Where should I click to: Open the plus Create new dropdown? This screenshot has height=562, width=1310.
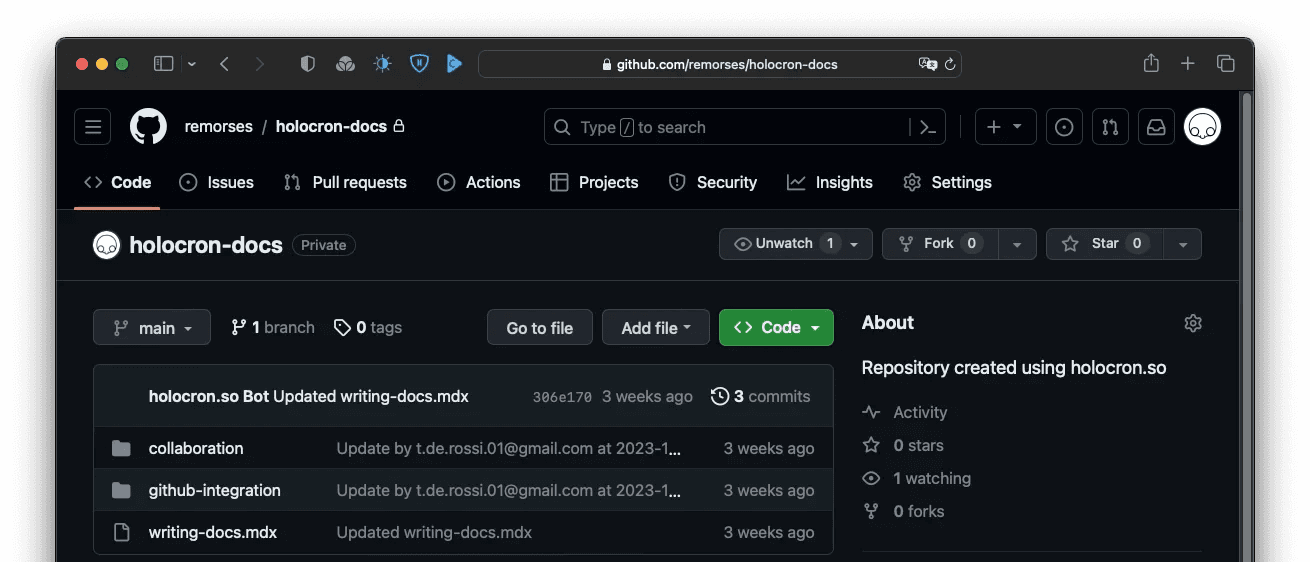point(1006,127)
